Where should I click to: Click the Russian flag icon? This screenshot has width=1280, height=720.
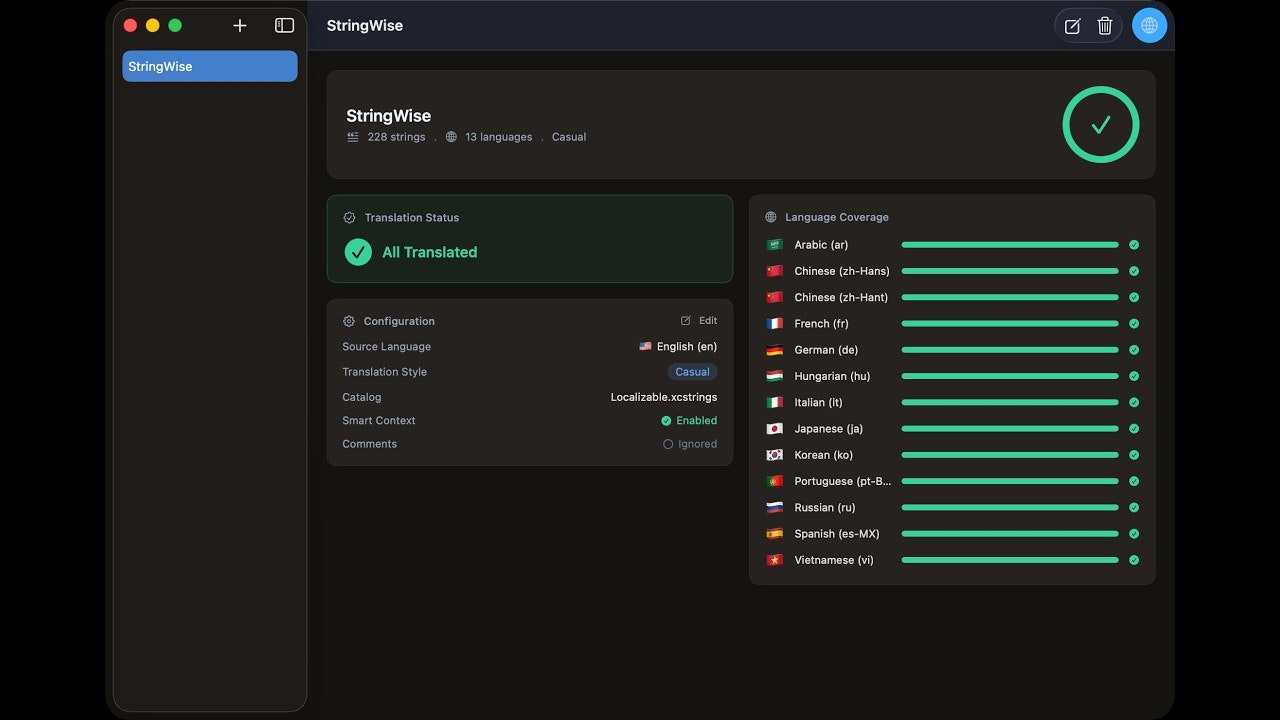tap(774, 507)
